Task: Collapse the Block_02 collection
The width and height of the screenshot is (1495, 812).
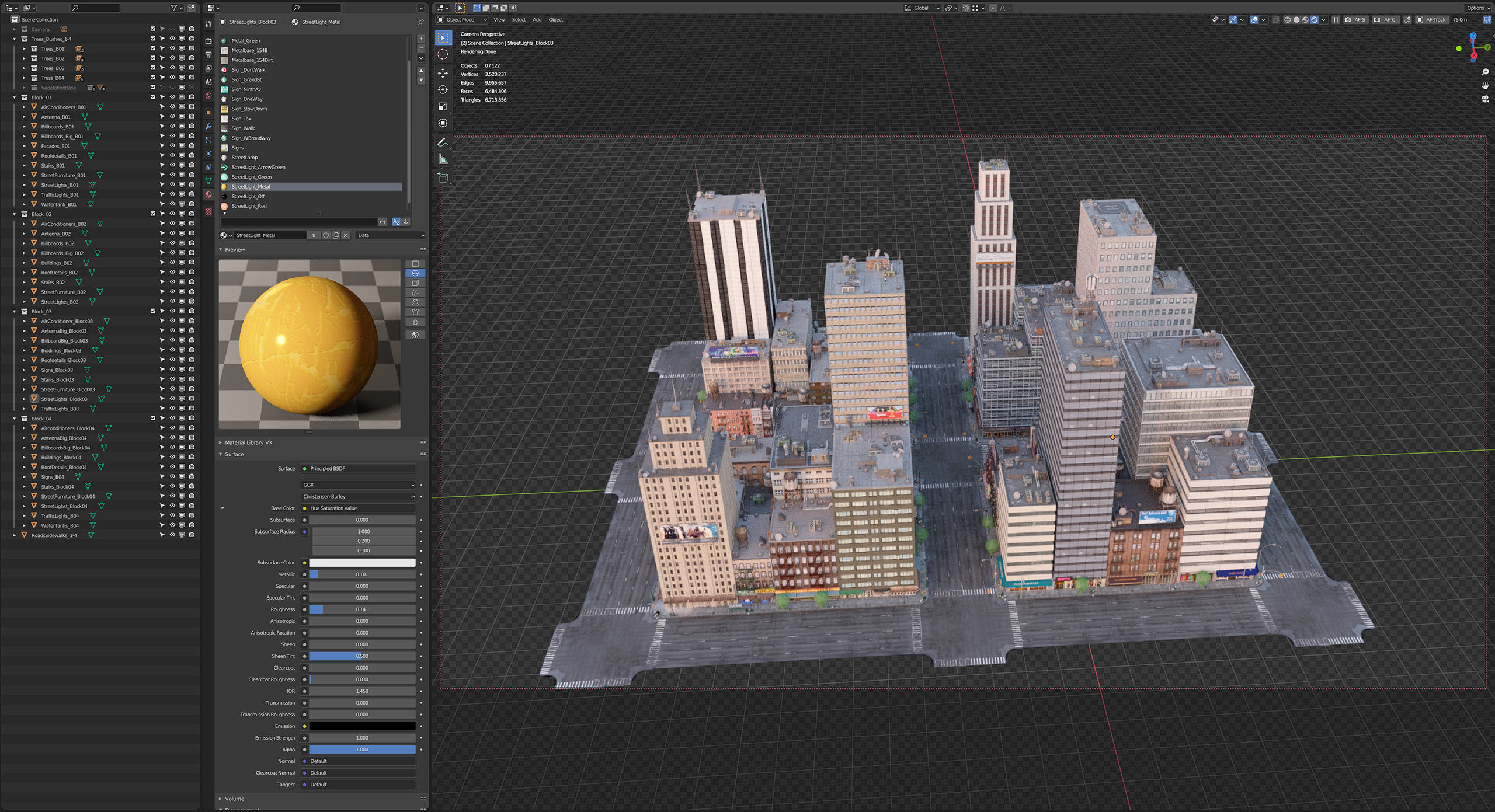Action: (15, 214)
